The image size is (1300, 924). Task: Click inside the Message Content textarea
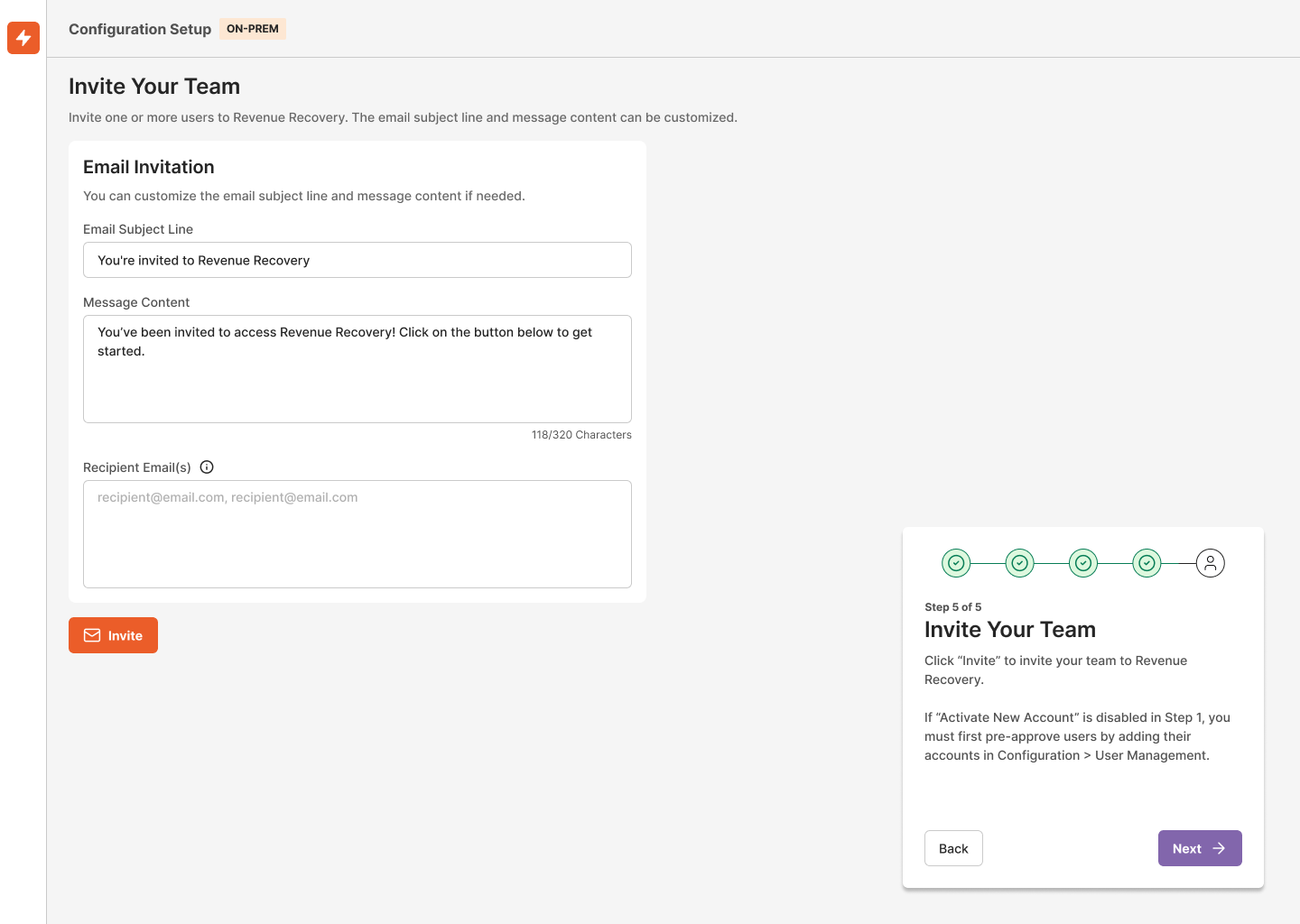(x=357, y=368)
